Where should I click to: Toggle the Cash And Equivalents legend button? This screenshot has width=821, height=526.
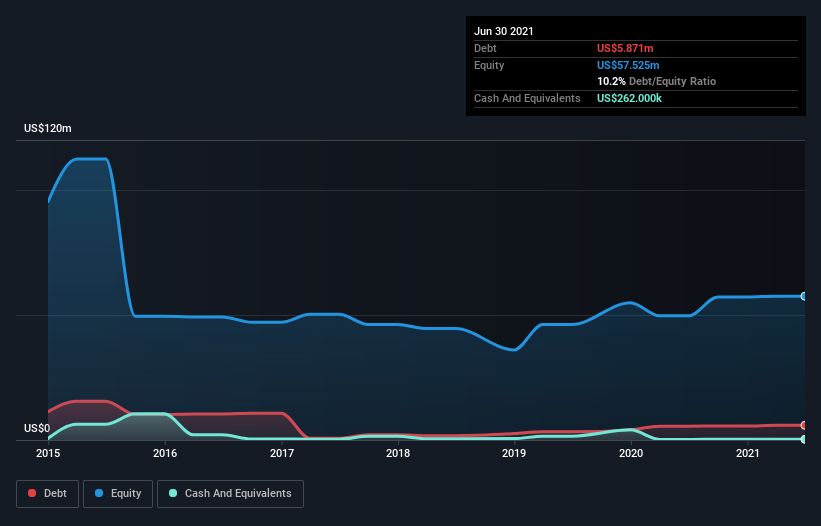coord(230,494)
